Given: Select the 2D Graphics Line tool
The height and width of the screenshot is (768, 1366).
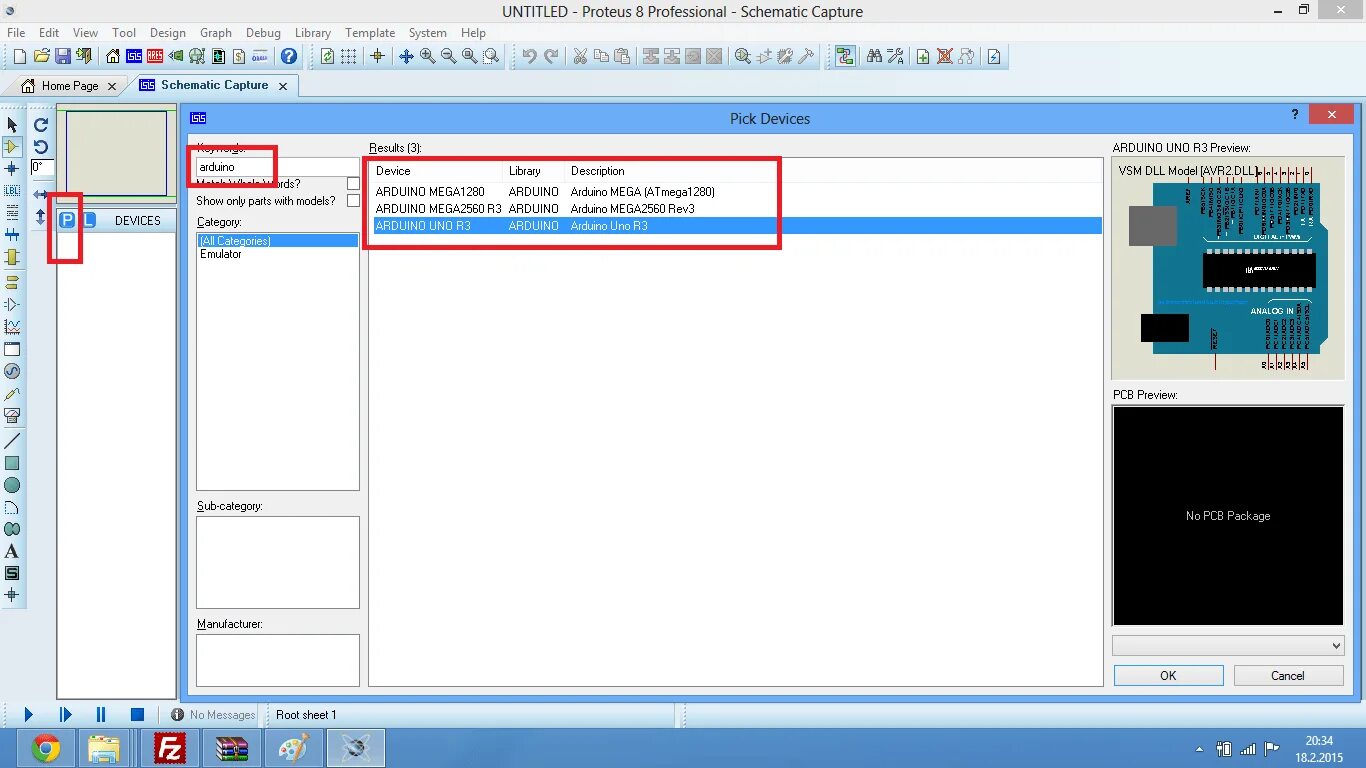Looking at the screenshot, I should point(12,441).
